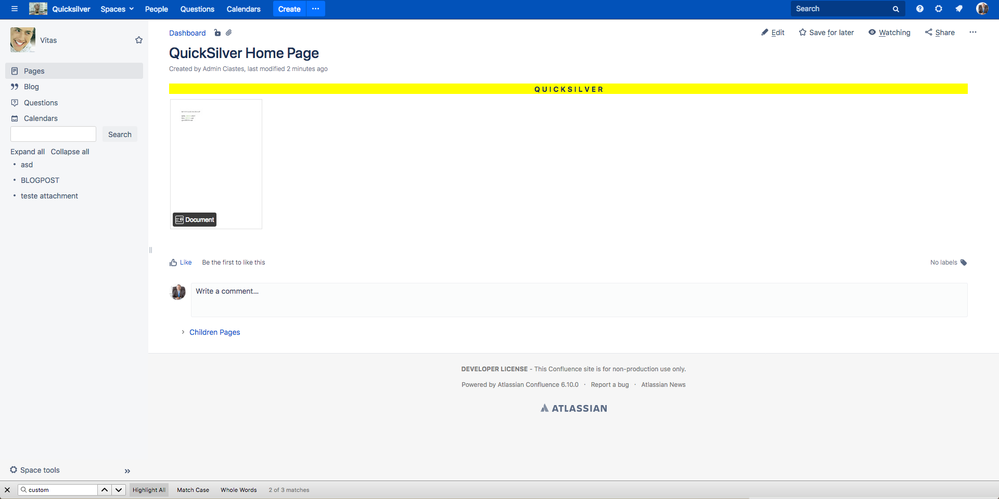Open Calendars in the top navigation

pos(243,9)
